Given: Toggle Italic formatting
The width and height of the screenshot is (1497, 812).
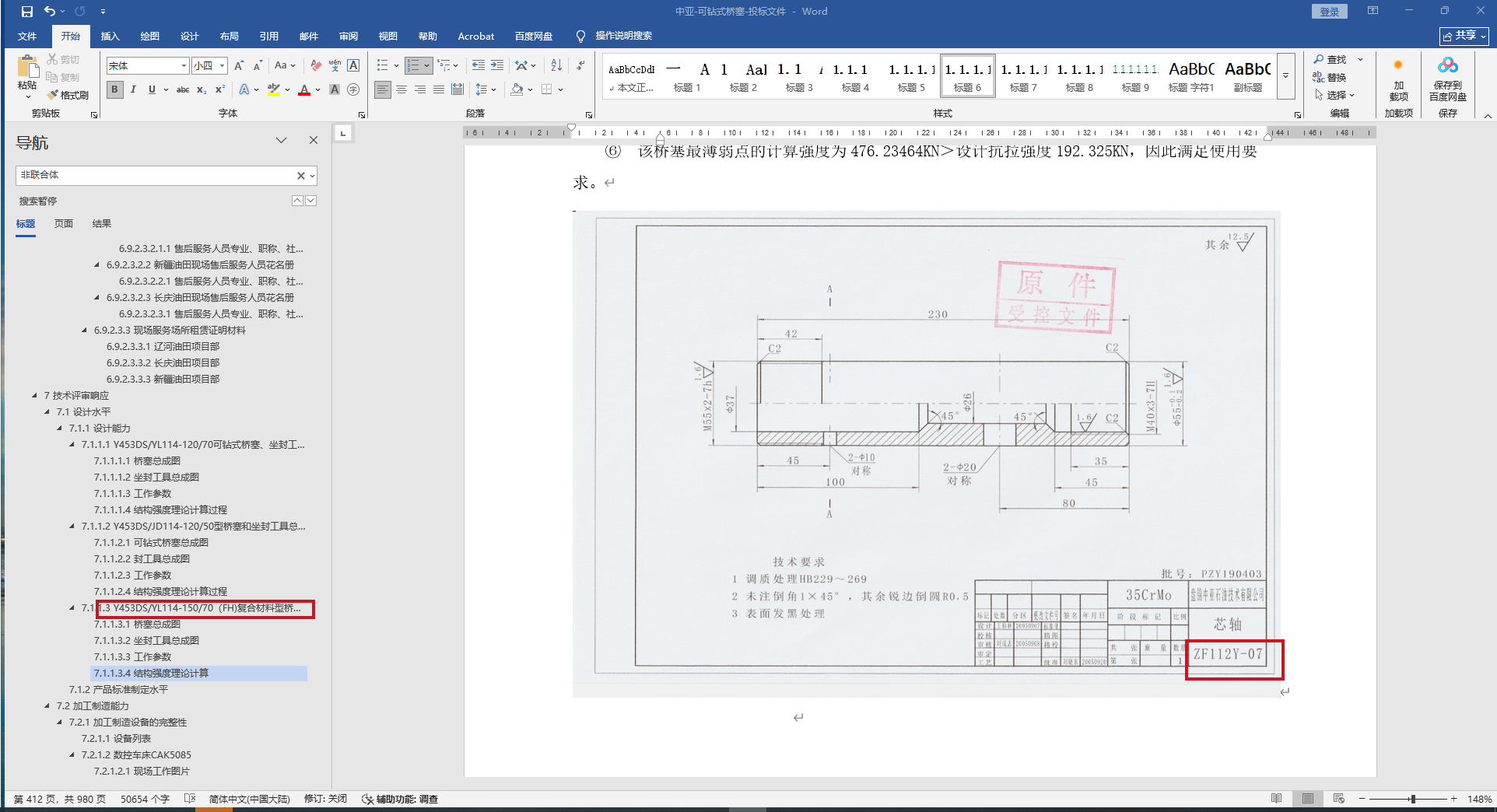Looking at the screenshot, I should tap(133, 89).
